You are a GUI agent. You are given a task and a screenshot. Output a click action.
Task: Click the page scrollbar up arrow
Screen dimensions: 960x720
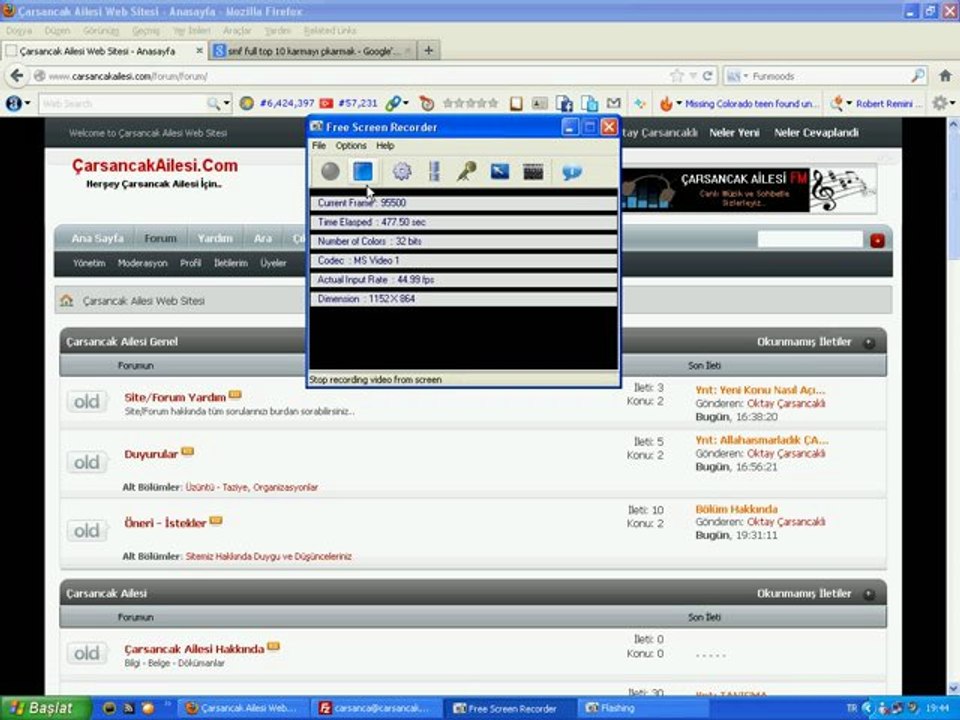pyautogui.click(x=953, y=124)
